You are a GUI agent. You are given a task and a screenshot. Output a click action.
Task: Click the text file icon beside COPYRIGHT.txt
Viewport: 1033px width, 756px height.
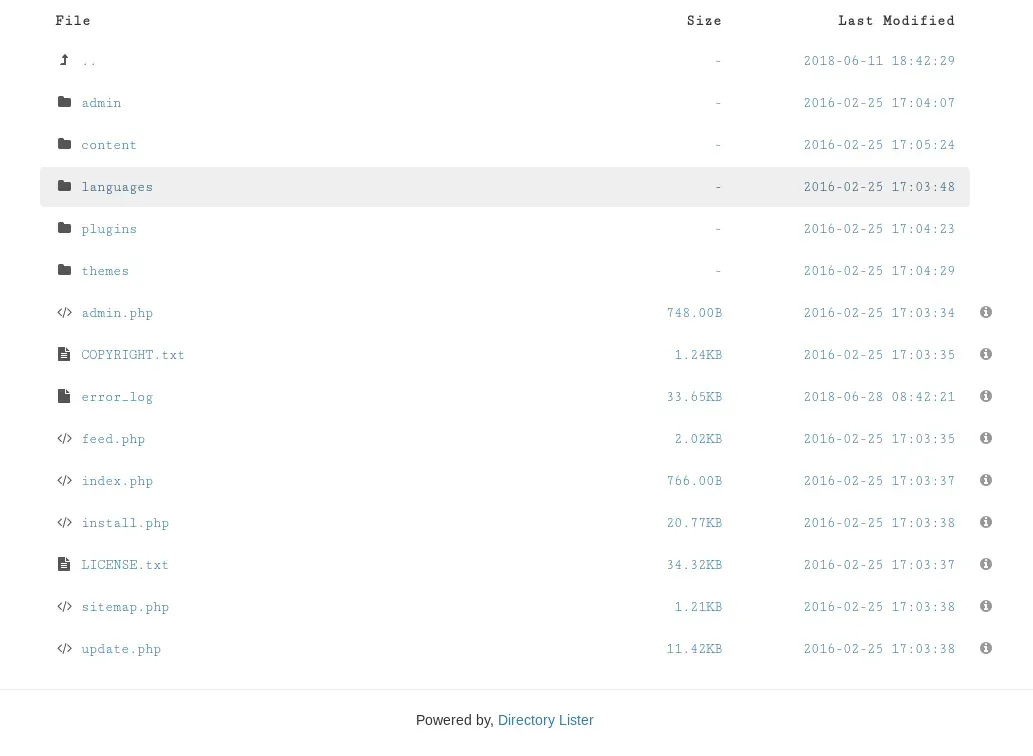(x=64, y=355)
